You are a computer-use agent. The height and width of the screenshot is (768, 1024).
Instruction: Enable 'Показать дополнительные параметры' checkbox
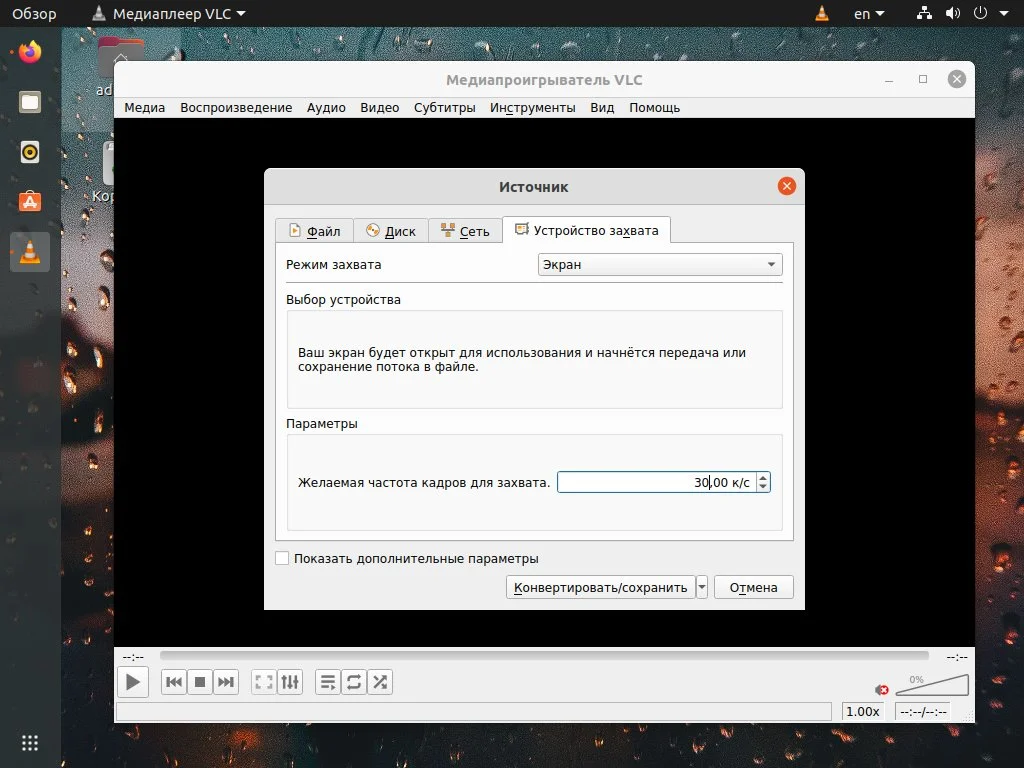[x=283, y=558]
